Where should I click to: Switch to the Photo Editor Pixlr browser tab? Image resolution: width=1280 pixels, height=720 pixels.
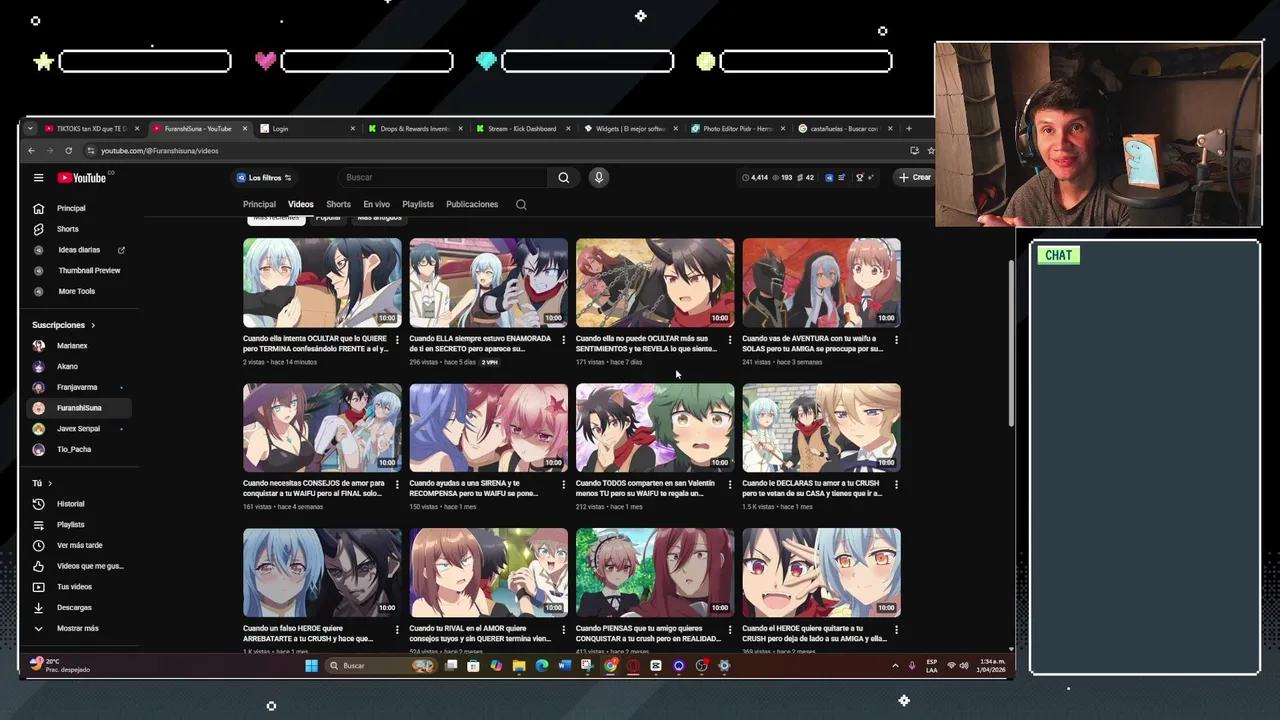click(x=737, y=128)
